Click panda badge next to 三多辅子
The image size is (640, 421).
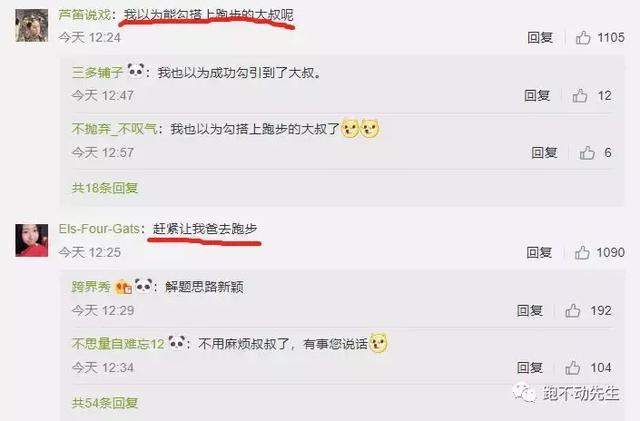click(136, 71)
